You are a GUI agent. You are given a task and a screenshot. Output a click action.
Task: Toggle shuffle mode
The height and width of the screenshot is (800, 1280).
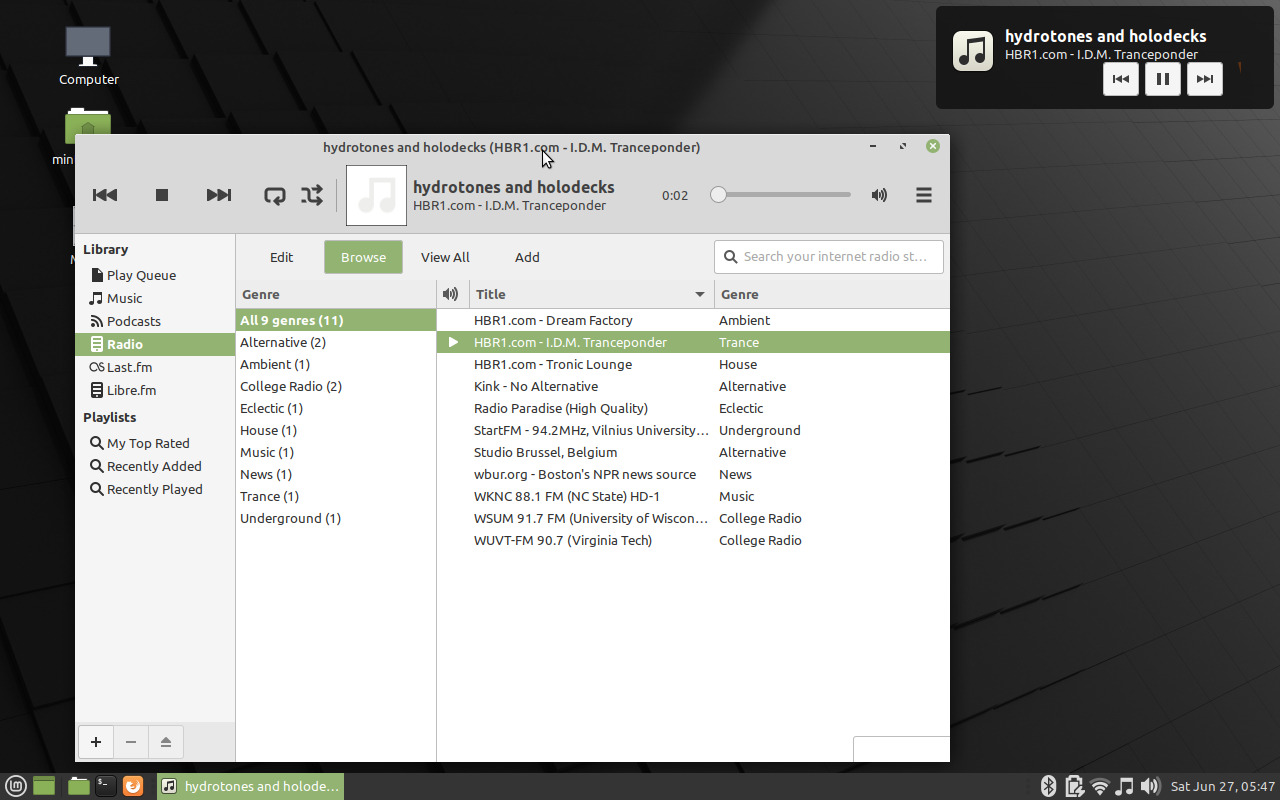coord(312,195)
